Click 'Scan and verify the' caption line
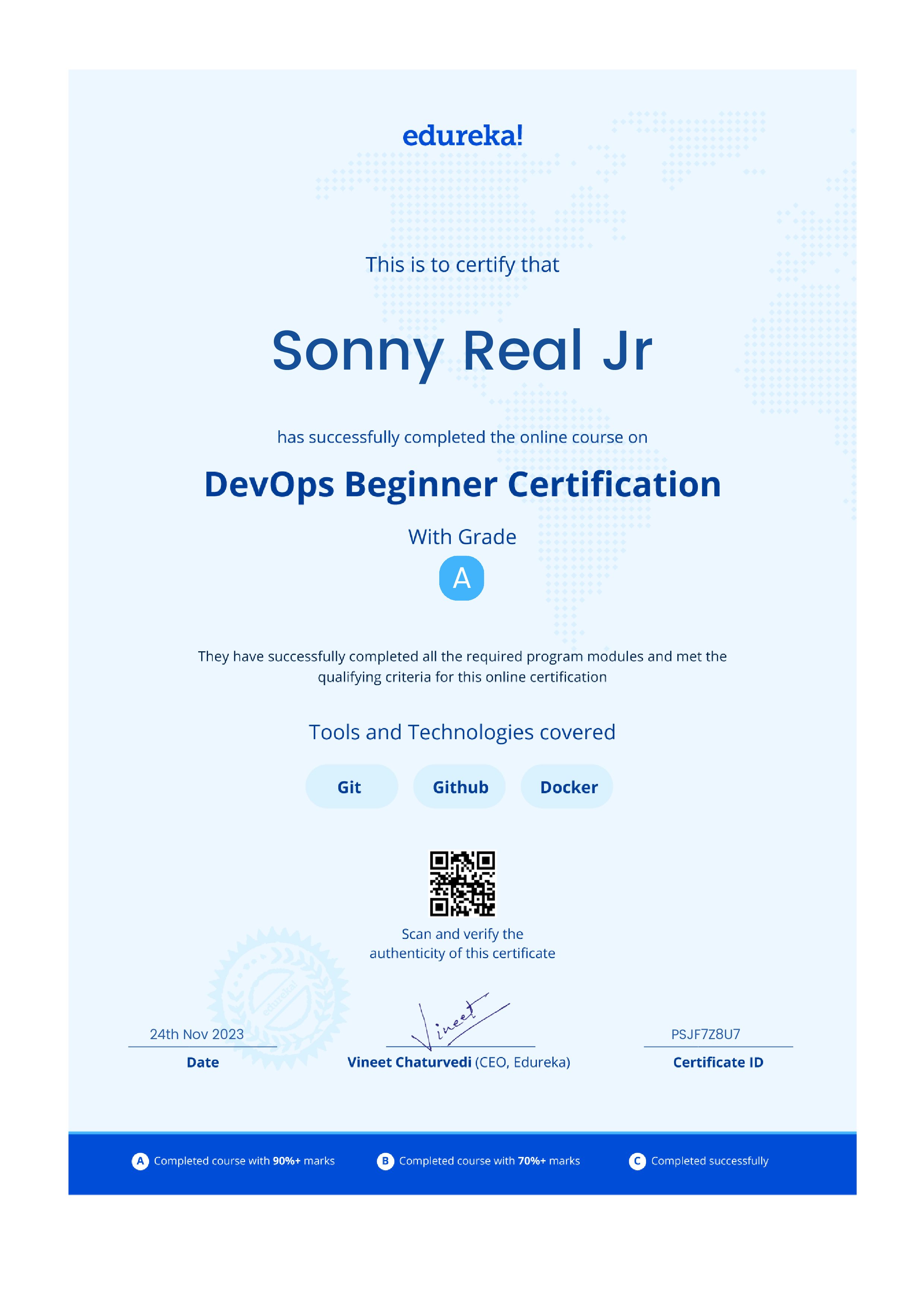The height and width of the screenshot is (1307, 924). (462, 934)
